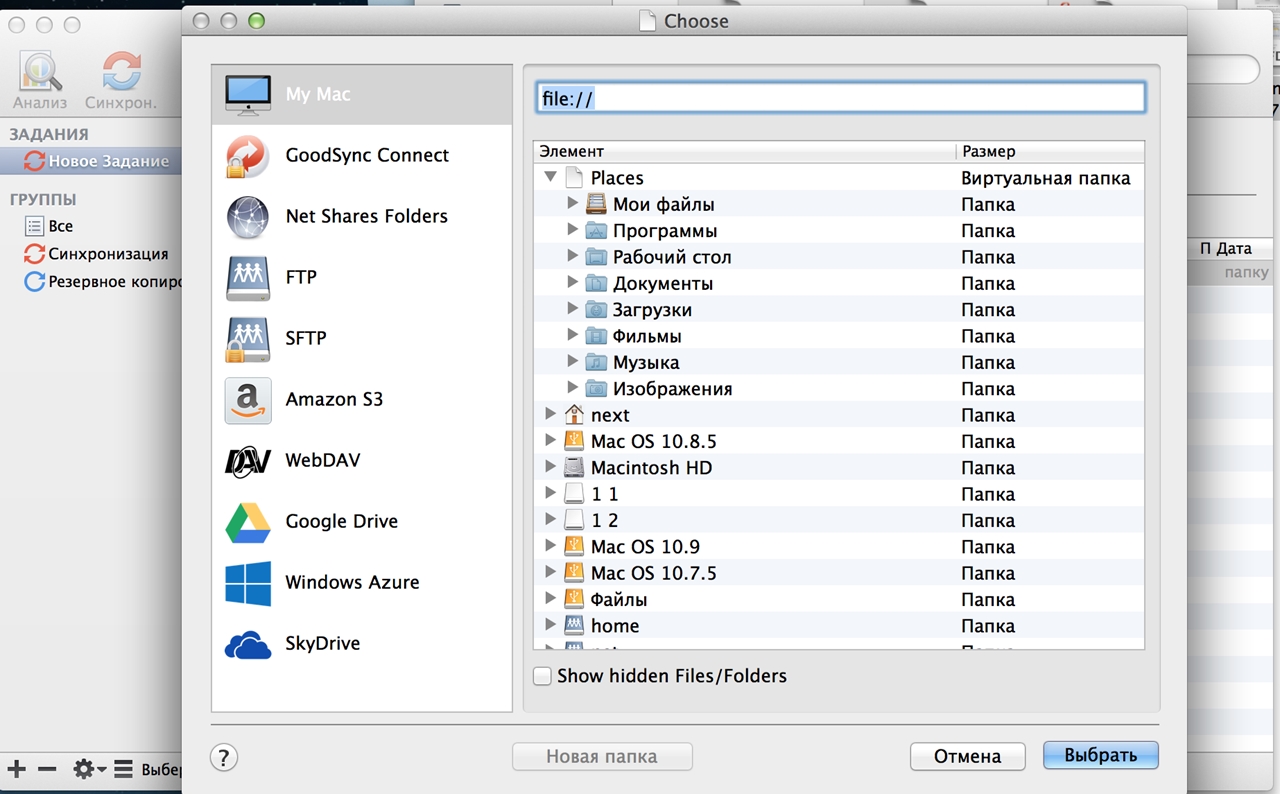Pick the SkyDrive cloud icon
The height and width of the screenshot is (794, 1280).
(x=247, y=644)
